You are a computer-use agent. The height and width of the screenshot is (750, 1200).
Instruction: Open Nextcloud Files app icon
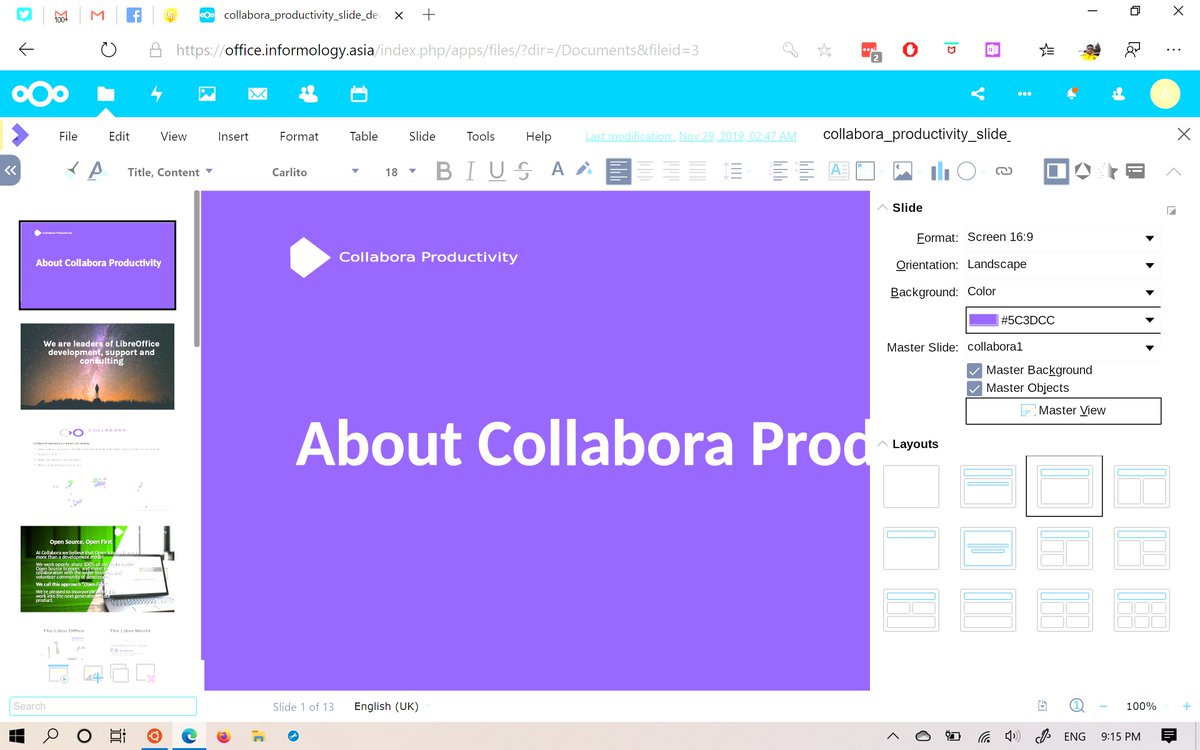point(105,94)
